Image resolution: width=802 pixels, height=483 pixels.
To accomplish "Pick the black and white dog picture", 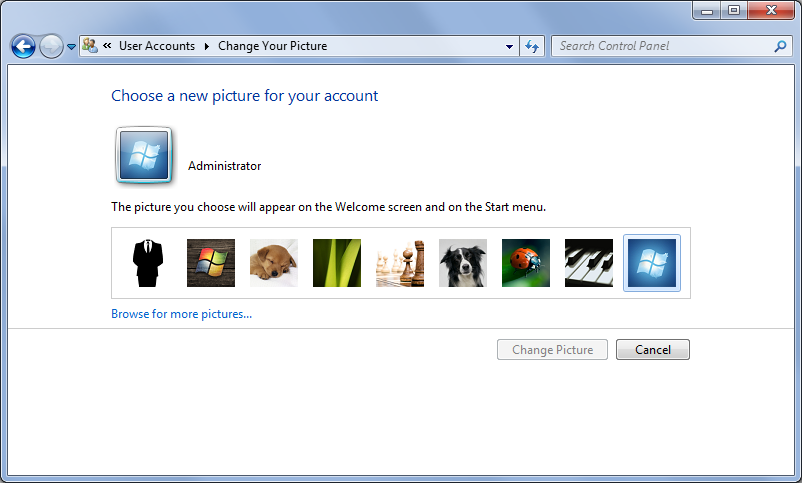I will (x=463, y=263).
